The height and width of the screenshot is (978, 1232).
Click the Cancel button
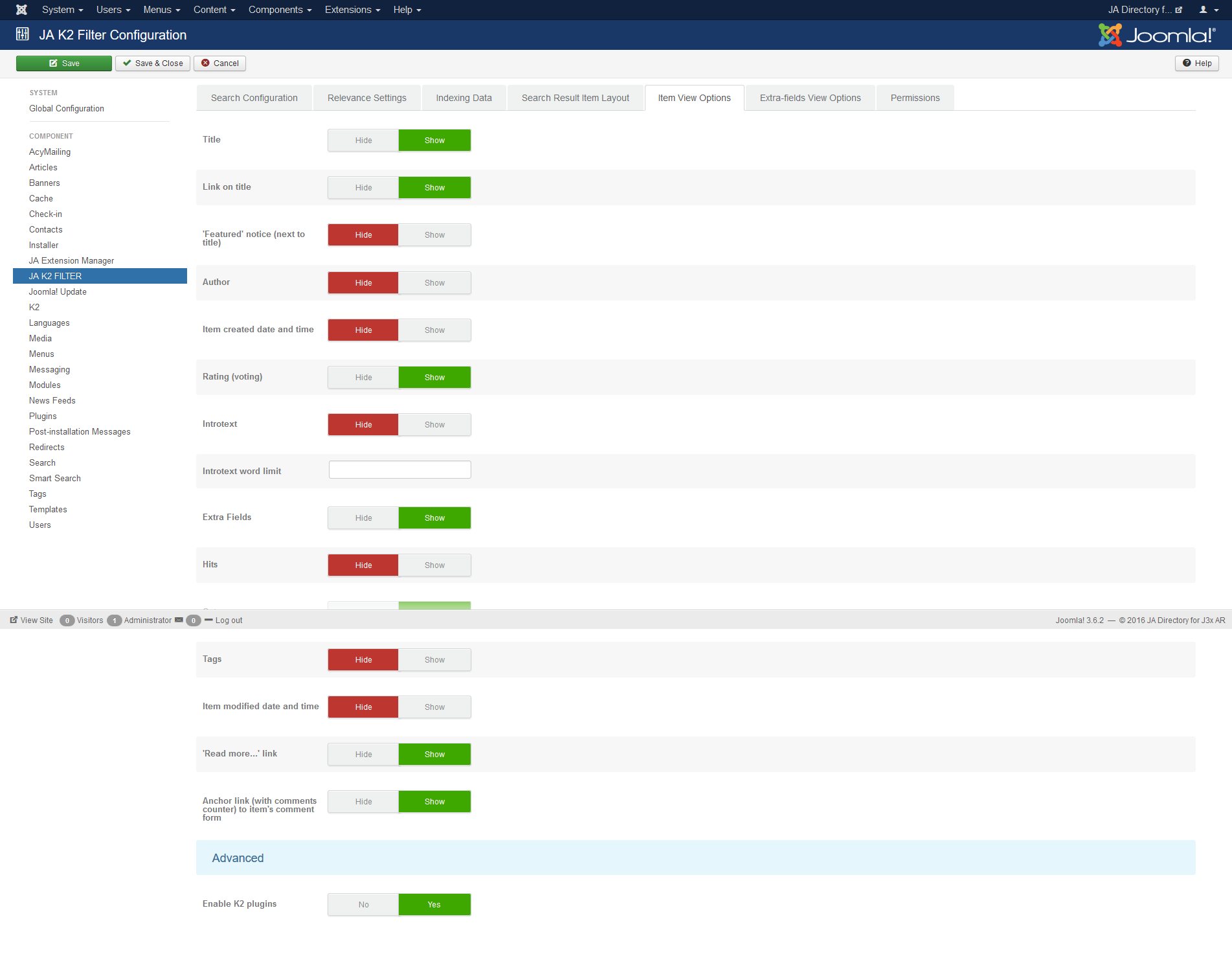219,63
